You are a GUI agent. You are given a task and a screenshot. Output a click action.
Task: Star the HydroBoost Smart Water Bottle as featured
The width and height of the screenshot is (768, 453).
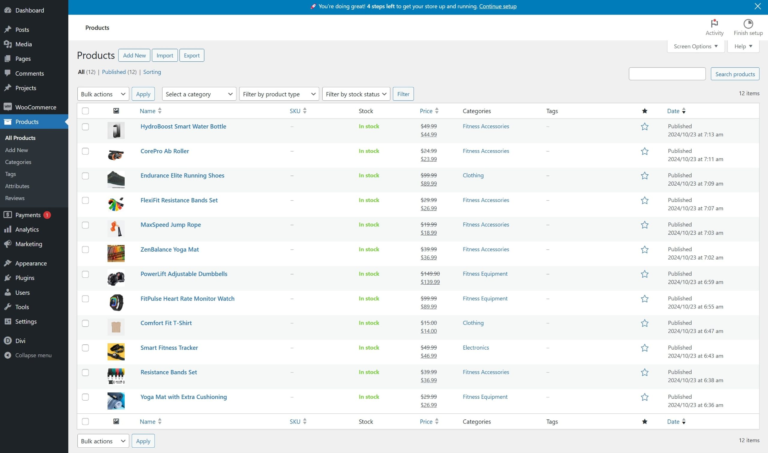pyautogui.click(x=644, y=127)
